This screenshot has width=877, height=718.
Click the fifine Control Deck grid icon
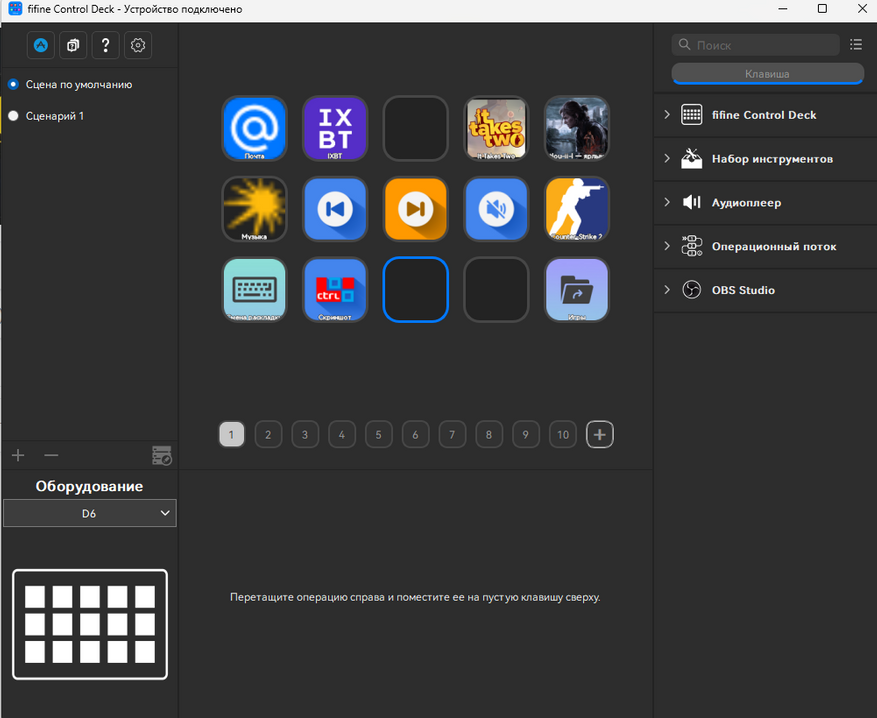tap(692, 115)
